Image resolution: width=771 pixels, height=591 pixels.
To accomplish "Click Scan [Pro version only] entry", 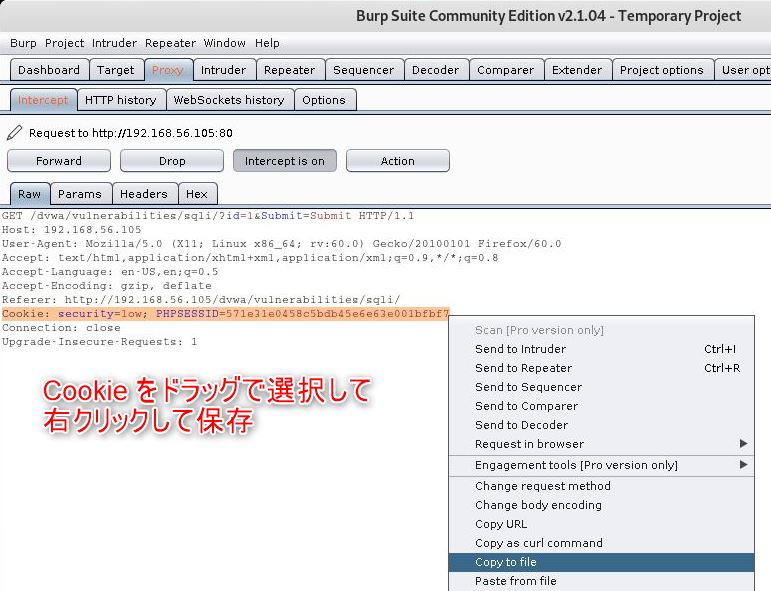I will tap(601, 330).
